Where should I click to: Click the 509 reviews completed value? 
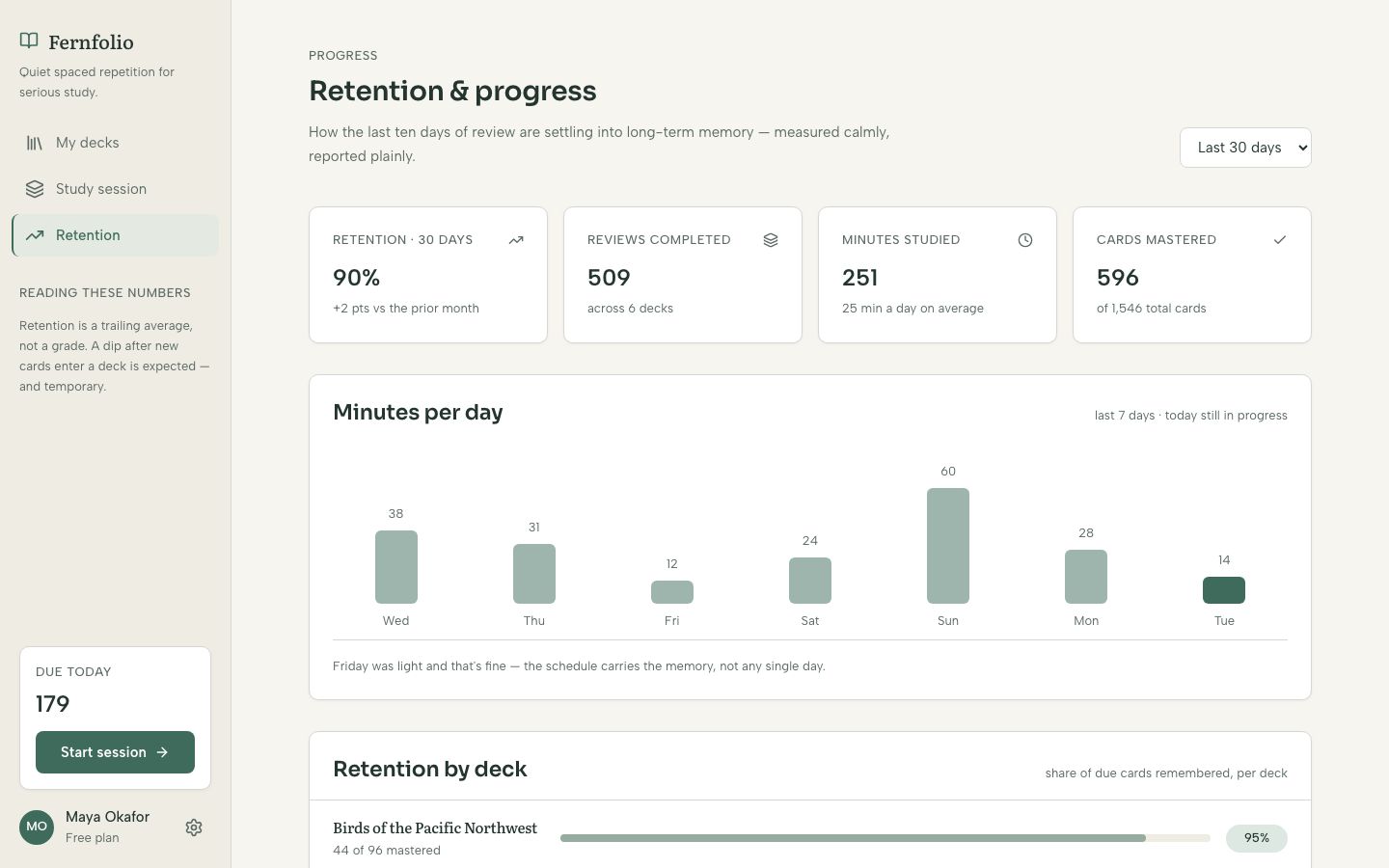[609, 278]
